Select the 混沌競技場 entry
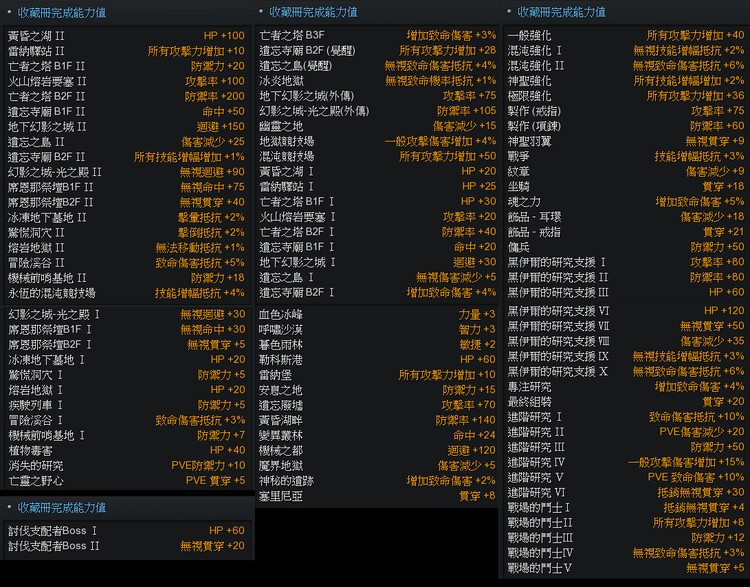 click(x=287, y=156)
